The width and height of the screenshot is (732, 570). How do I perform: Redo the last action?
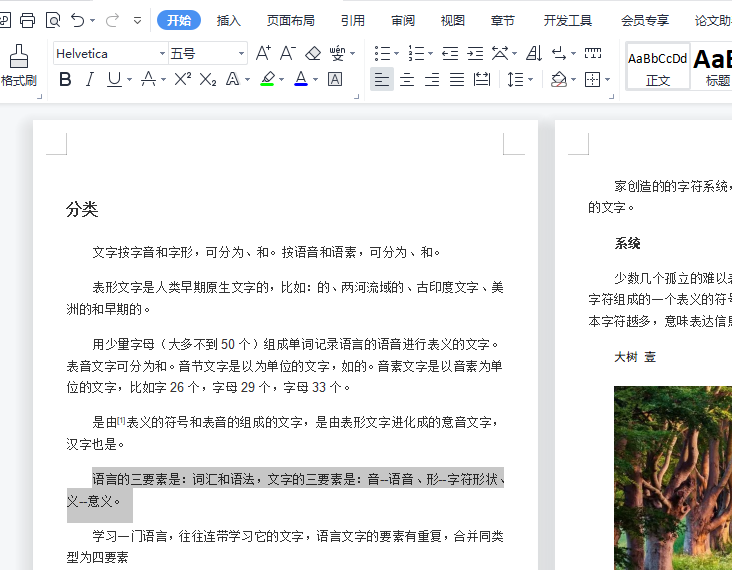(x=112, y=21)
